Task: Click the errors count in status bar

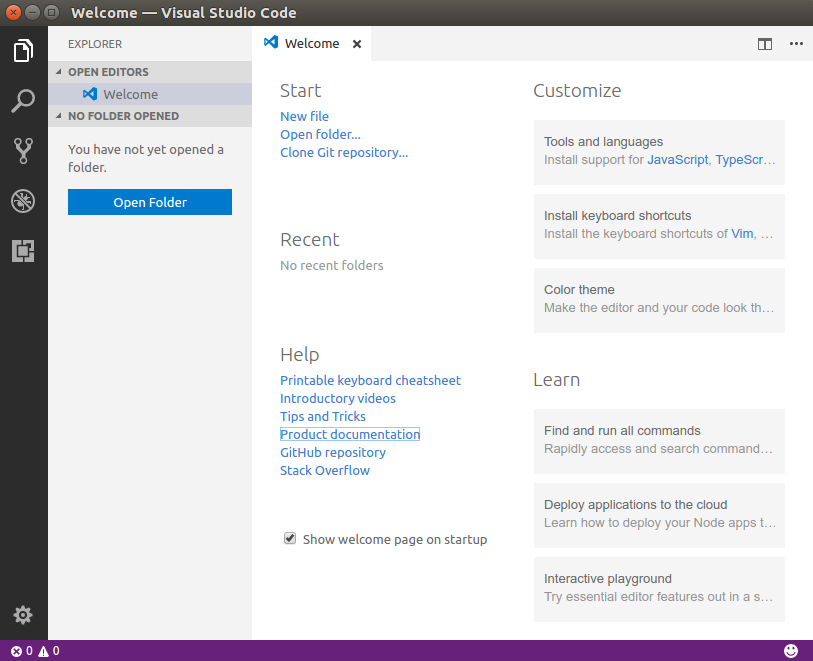Action: point(22,651)
